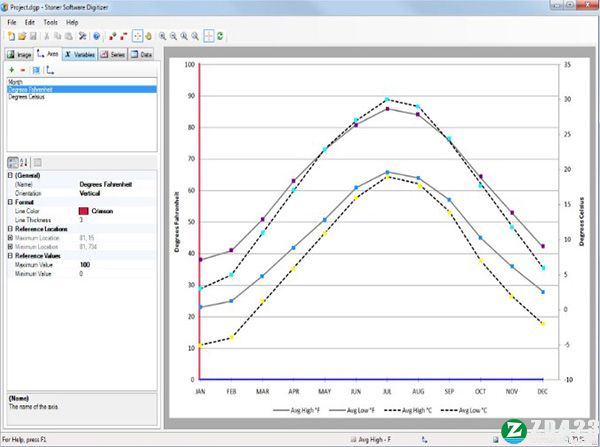Image resolution: width=600 pixels, height=447 pixels.
Task: Click the blue list icon in Axes toolbar
Action: click(36, 70)
